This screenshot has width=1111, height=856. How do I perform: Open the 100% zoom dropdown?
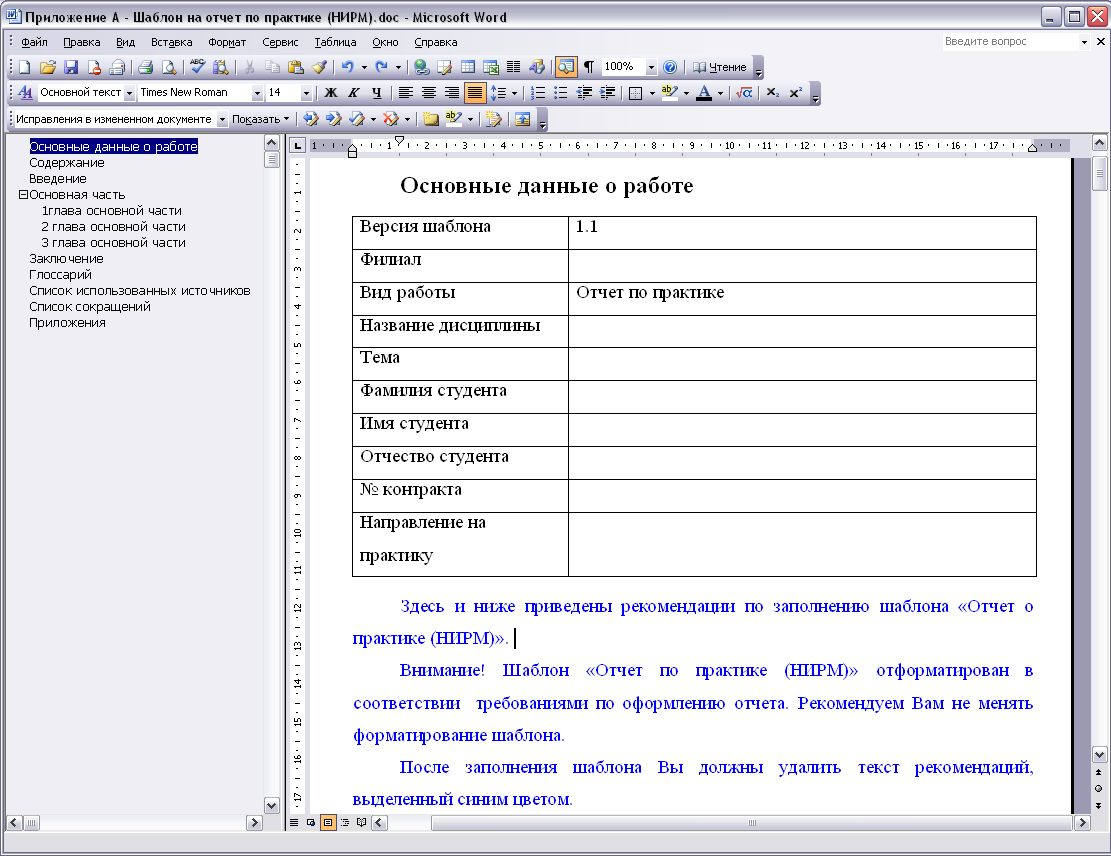pos(651,67)
